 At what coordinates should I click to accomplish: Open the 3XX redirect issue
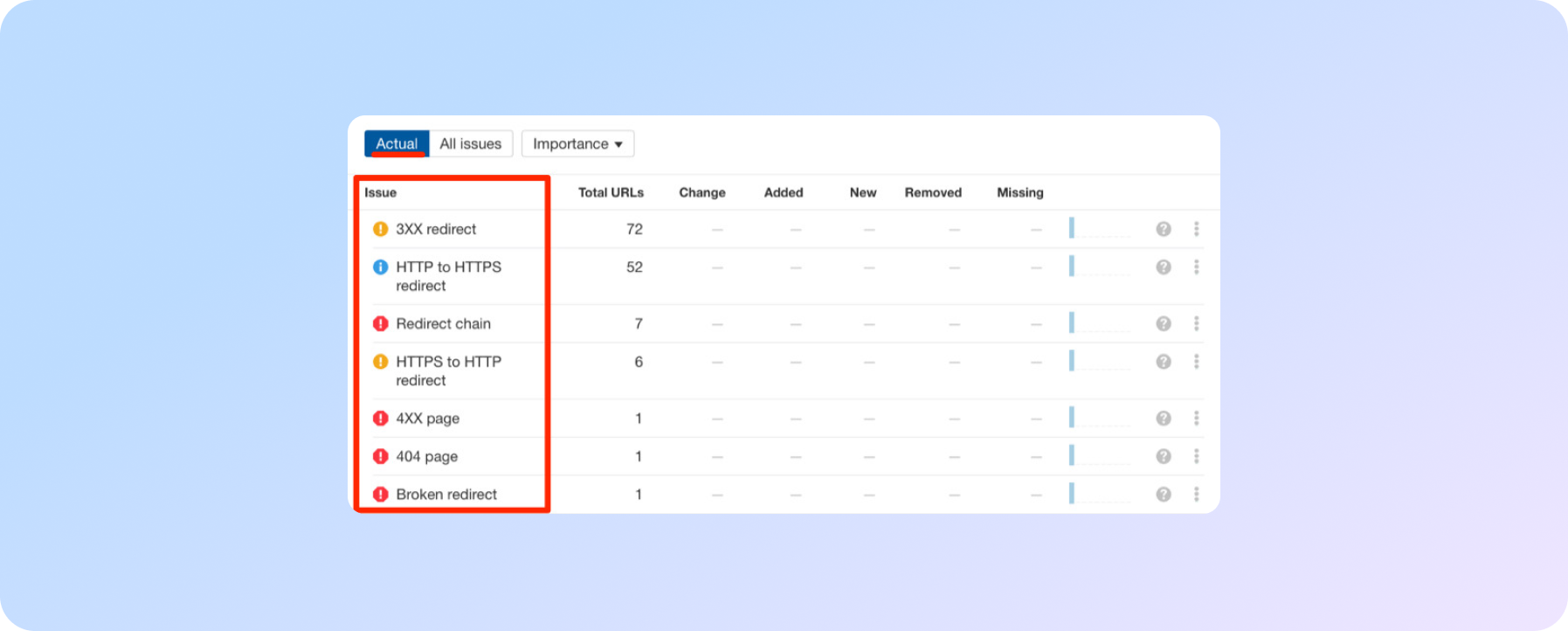[x=436, y=229]
